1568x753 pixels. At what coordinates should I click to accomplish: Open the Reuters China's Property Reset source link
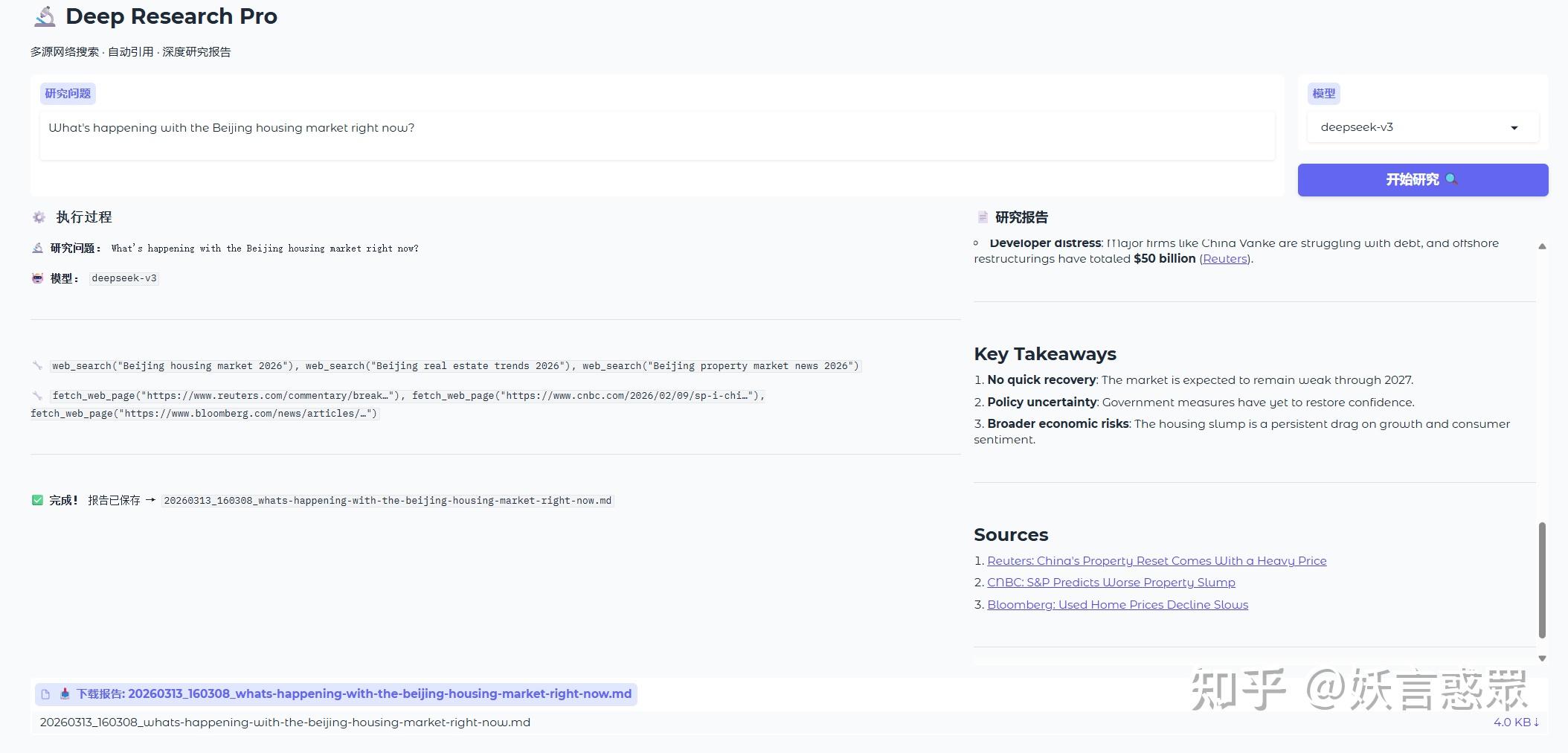(x=1157, y=561)
